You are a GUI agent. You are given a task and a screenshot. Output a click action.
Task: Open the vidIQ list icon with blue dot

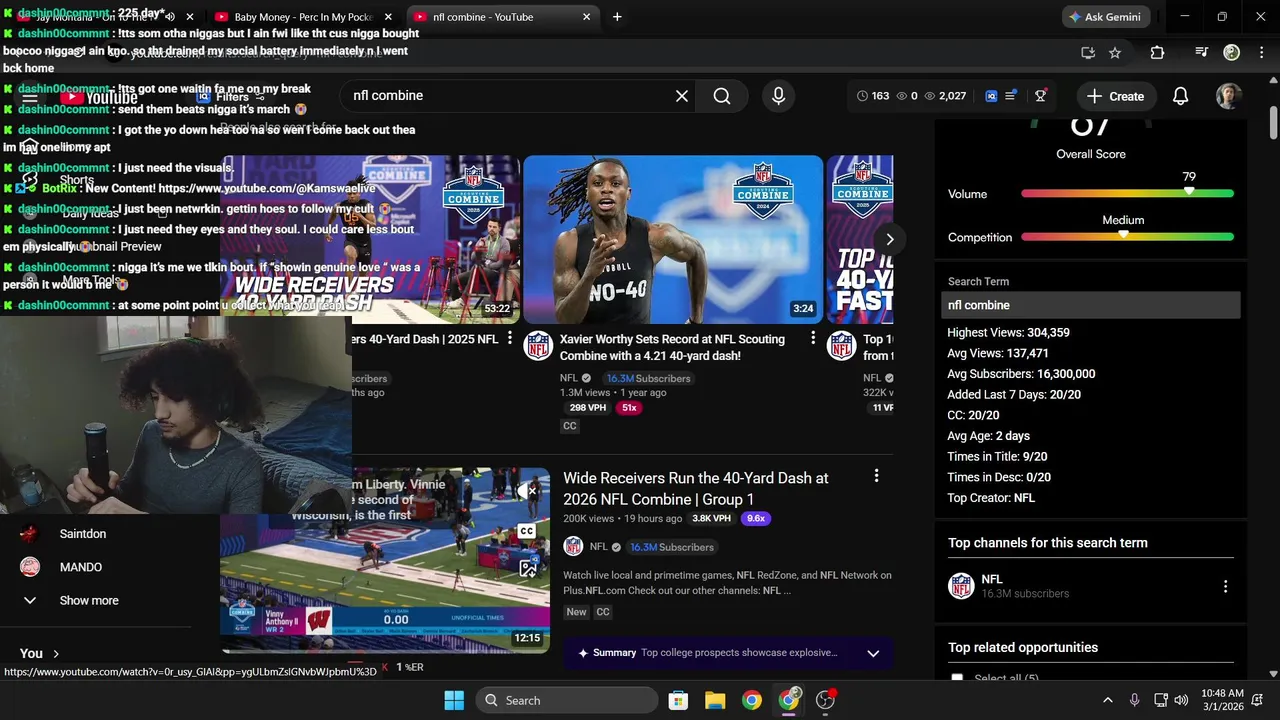1010,95
